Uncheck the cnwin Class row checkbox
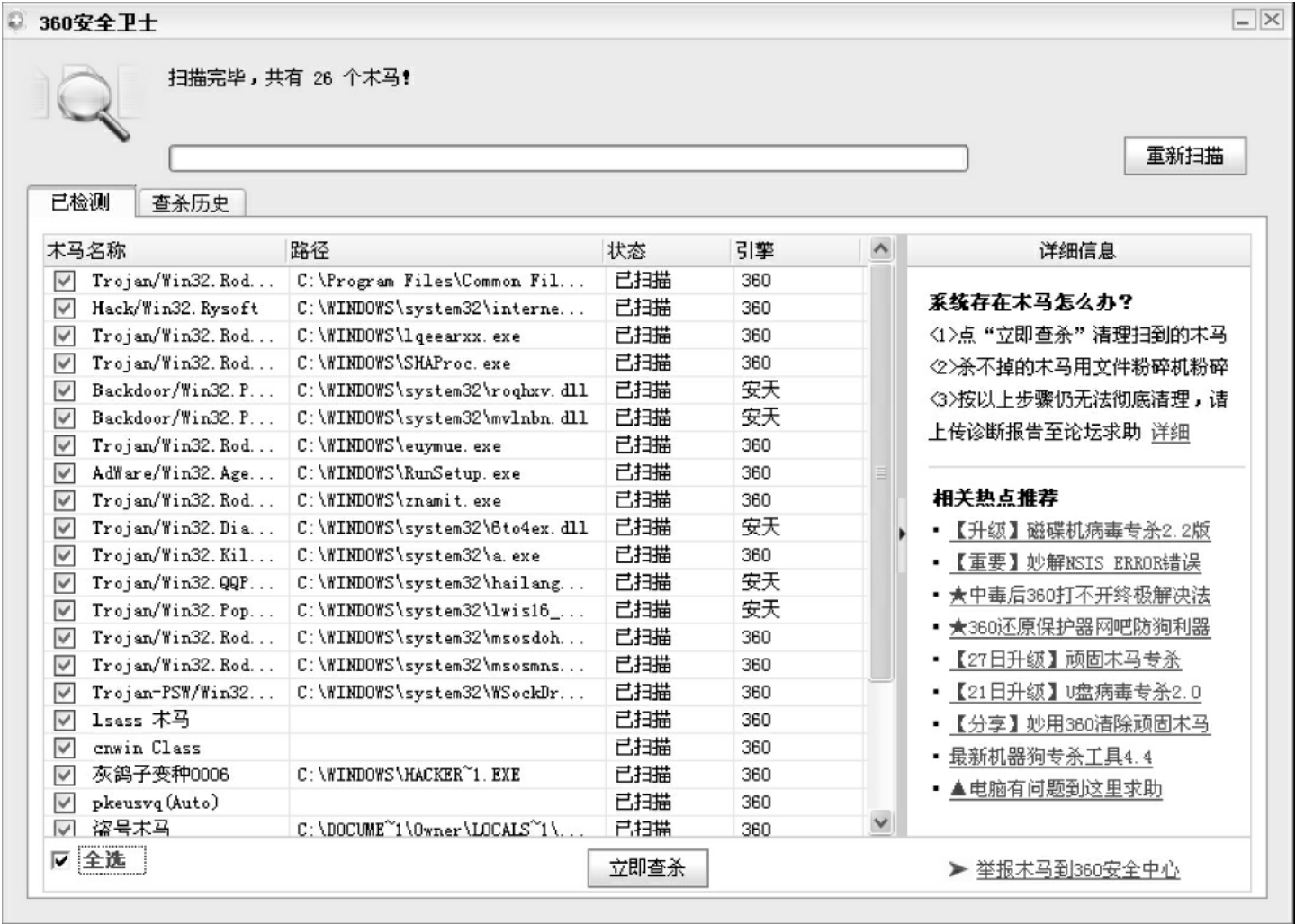This screenshot has height=924, width=1295. 64,748
